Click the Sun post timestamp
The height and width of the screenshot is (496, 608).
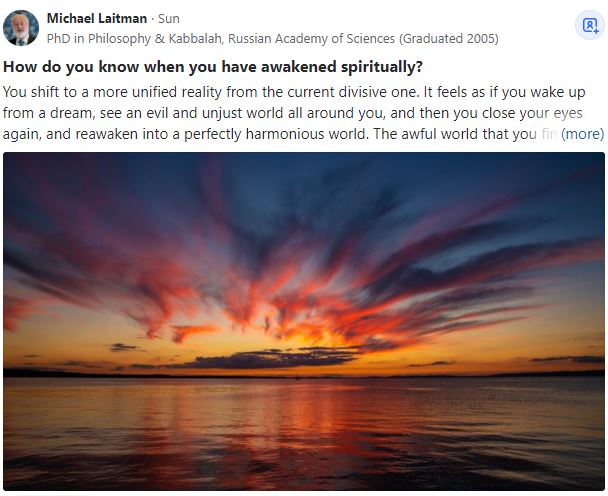click(169, 19)
